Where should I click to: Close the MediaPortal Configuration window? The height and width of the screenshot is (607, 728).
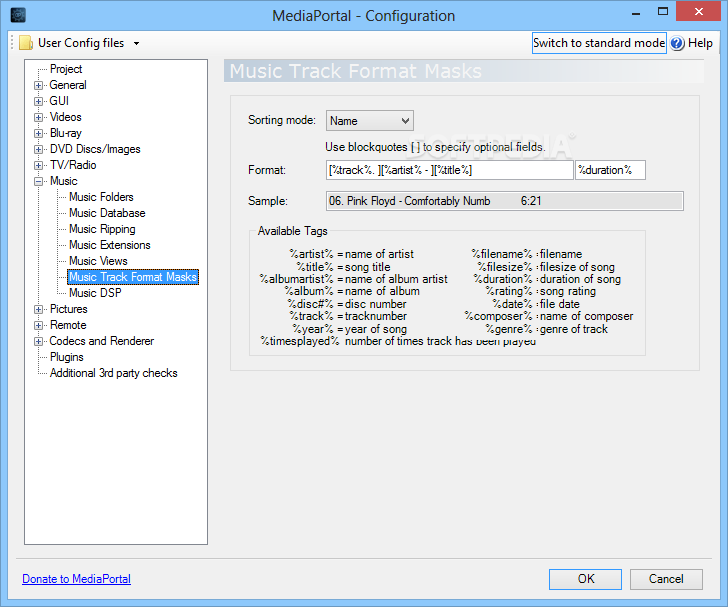coord(699,12)
